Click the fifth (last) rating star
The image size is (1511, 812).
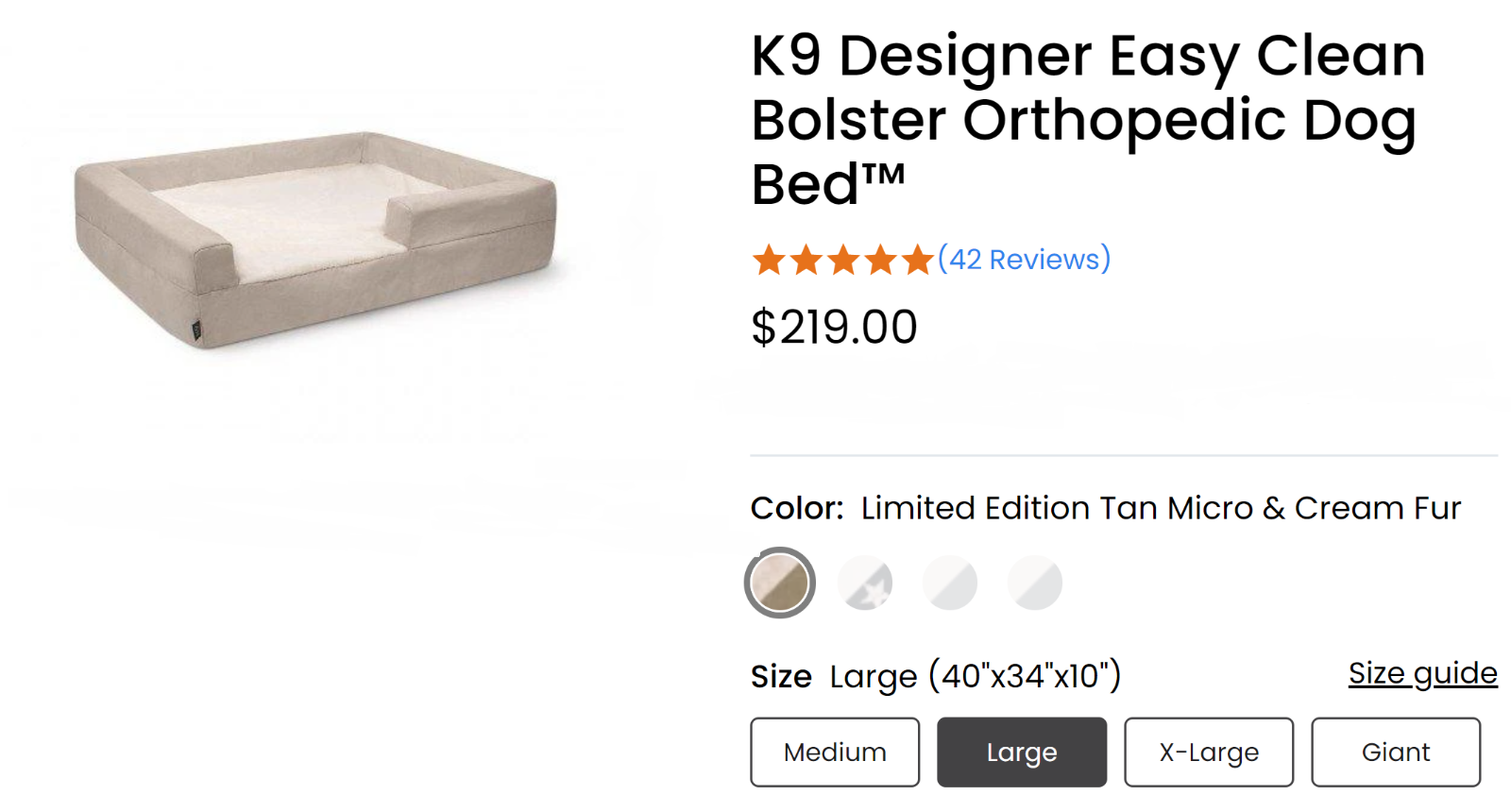coord(916,260)
